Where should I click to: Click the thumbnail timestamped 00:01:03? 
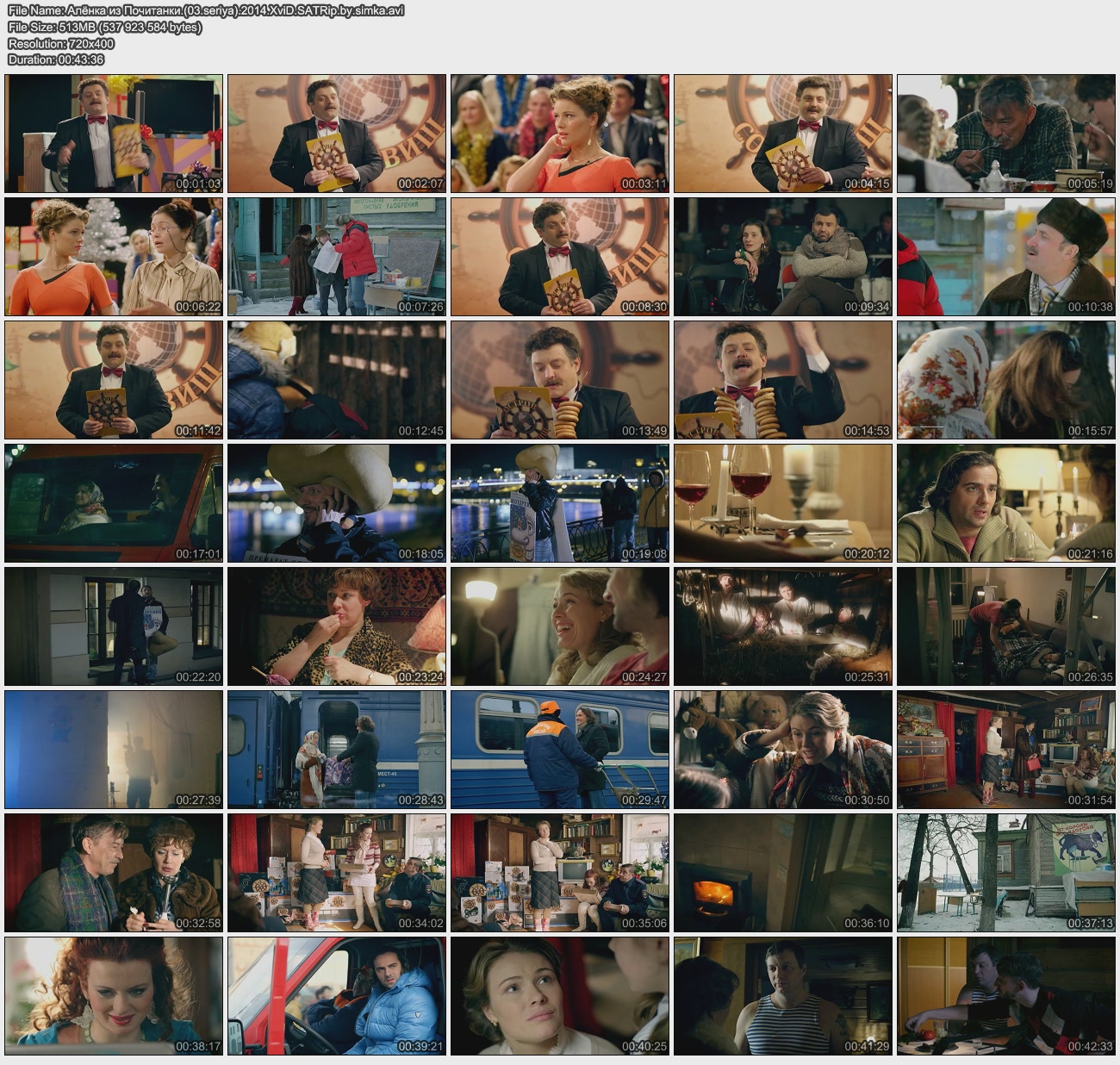tap(114, 134)
